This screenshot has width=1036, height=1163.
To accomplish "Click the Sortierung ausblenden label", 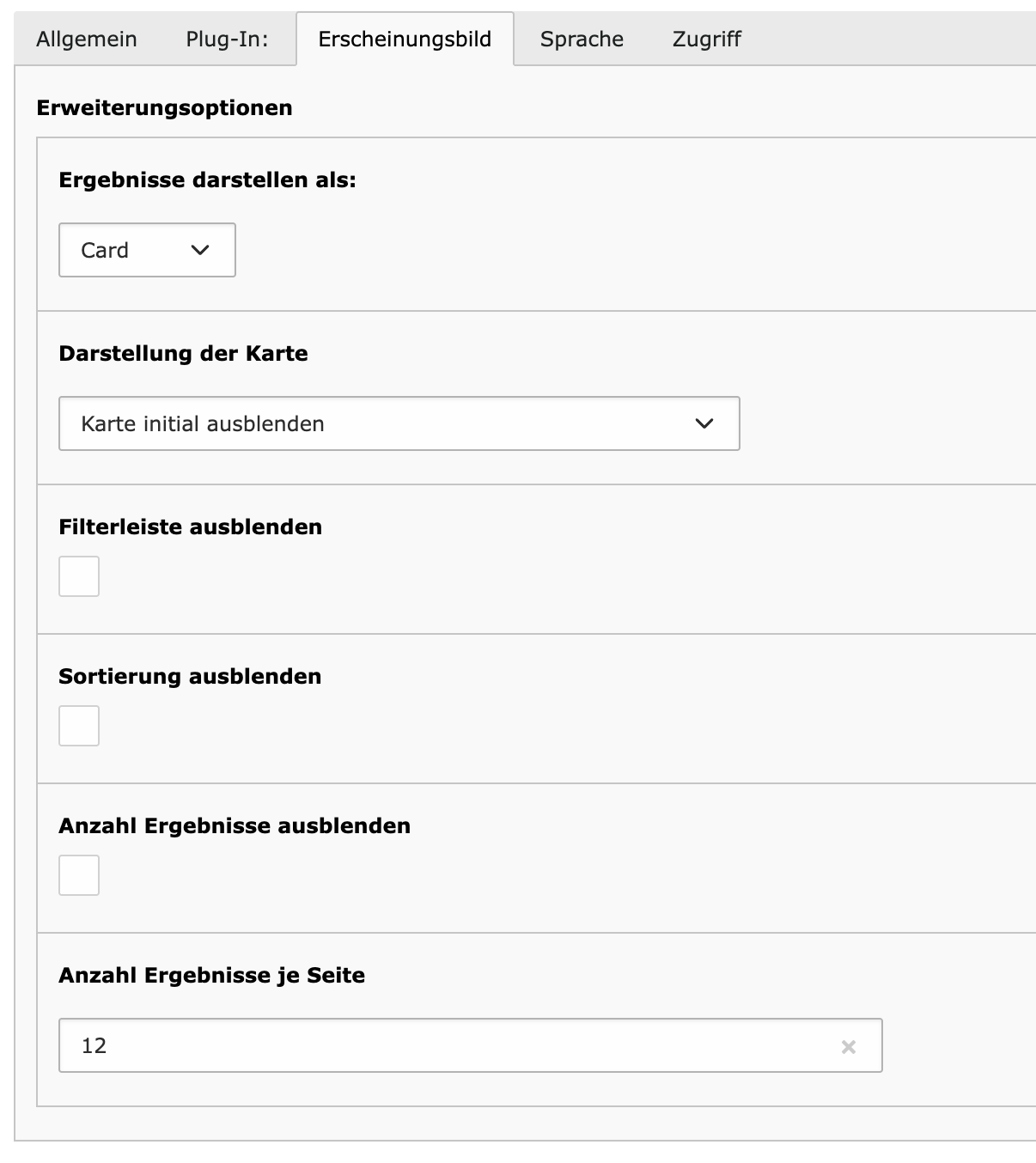I will tap(190, 677).
